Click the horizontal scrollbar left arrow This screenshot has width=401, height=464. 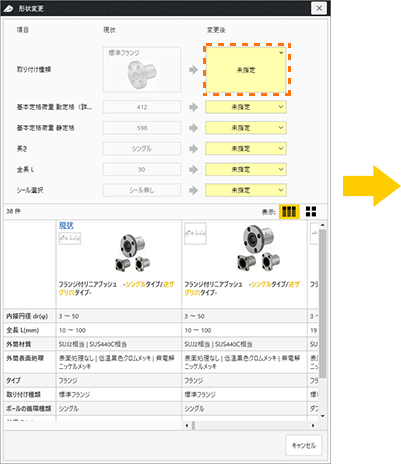point(186,425)
